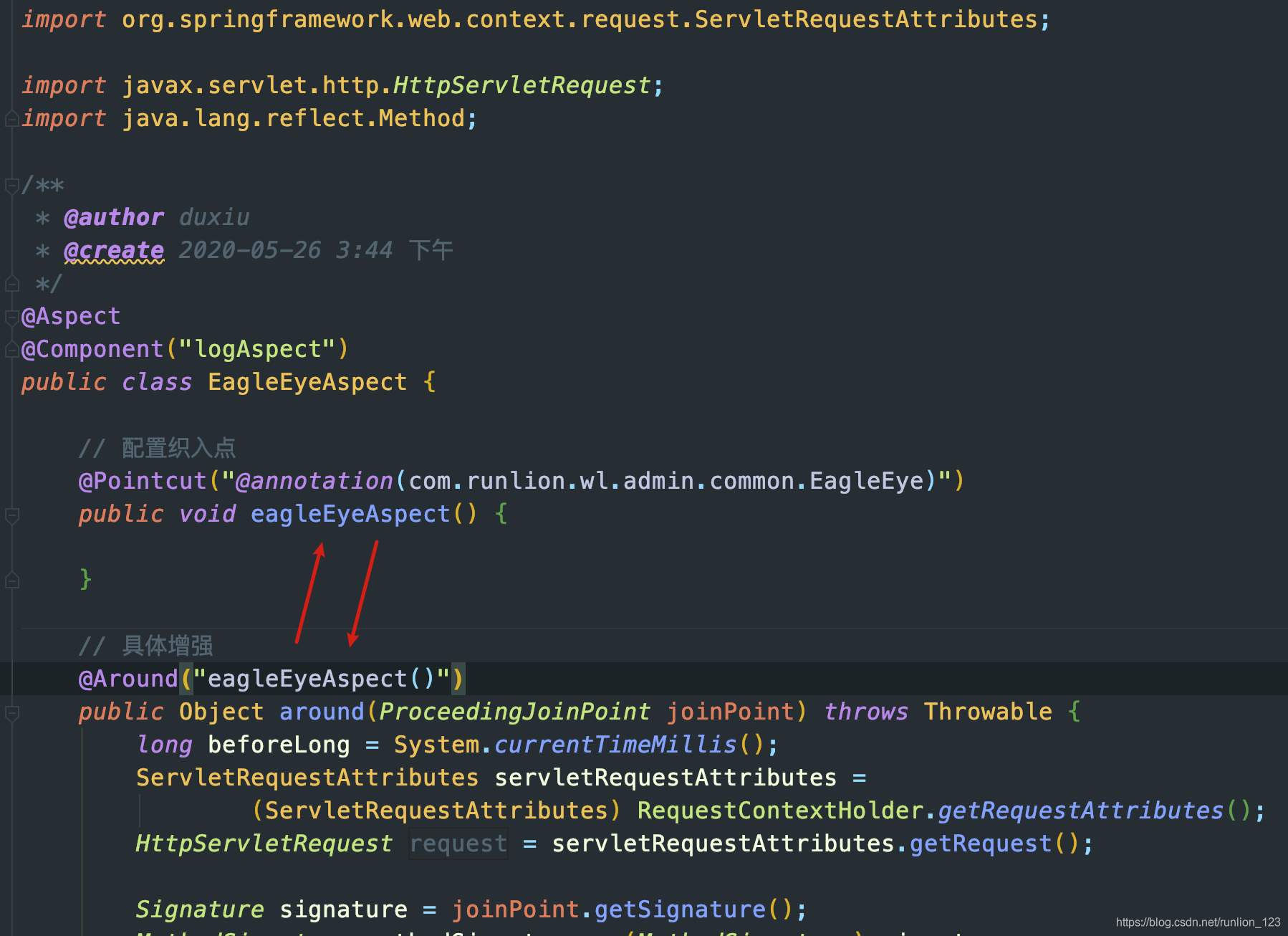
Task: Click com.runlion.wl.admin.common.EagleEye in the pointcut
Action: (x=665, y=481)
